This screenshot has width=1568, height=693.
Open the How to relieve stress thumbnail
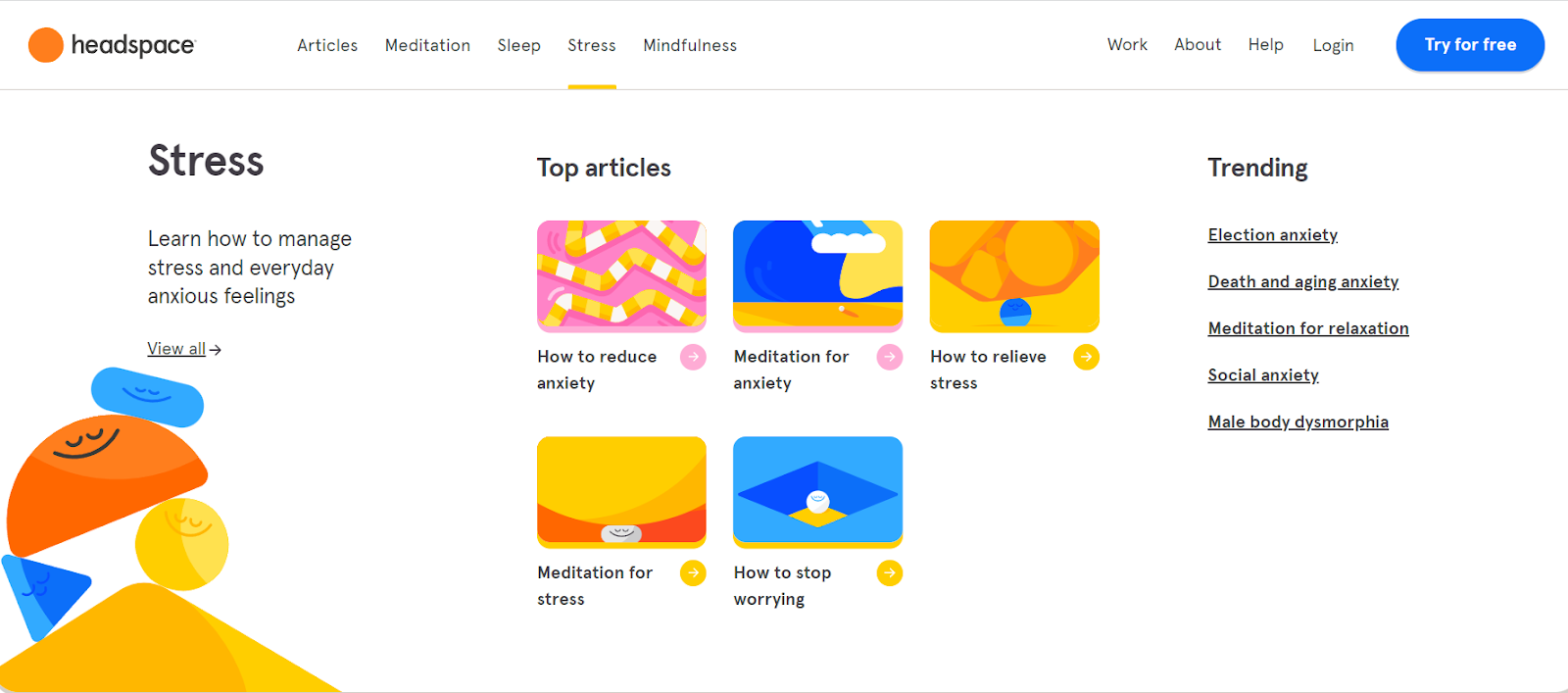pyautogui.click(x=1014, y=276)
